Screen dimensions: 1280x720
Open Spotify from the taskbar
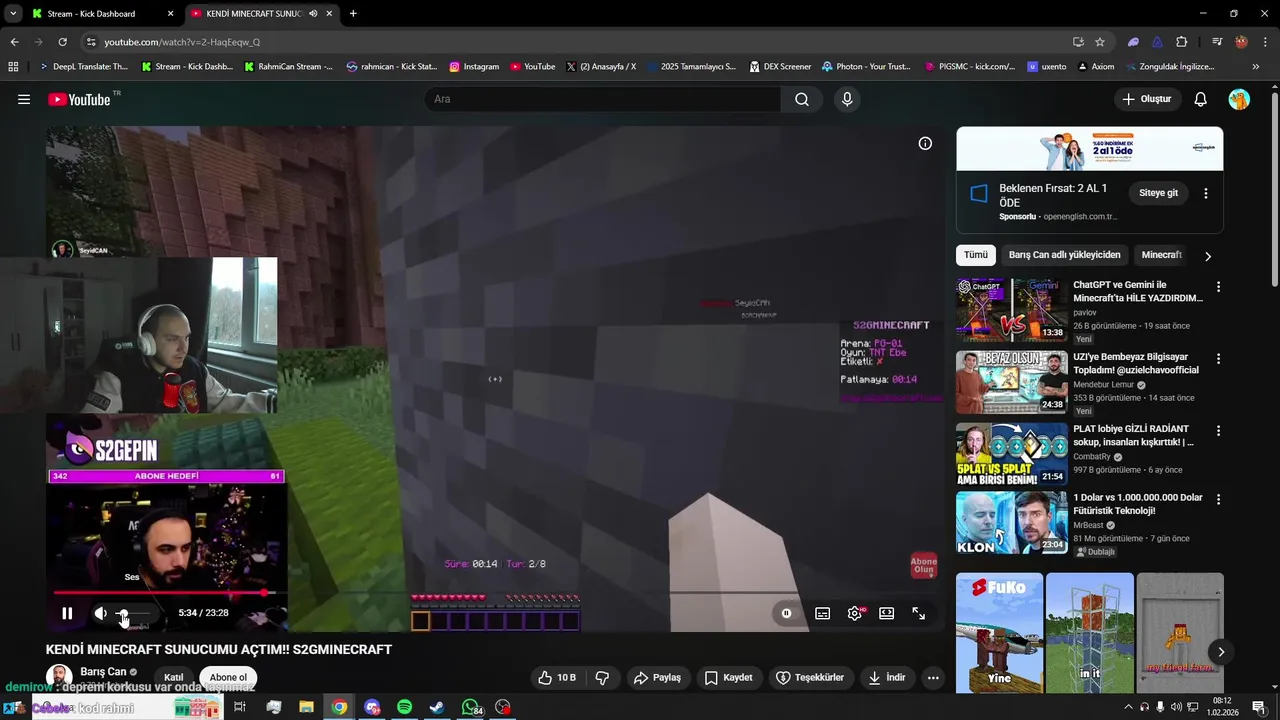[404, 707]
